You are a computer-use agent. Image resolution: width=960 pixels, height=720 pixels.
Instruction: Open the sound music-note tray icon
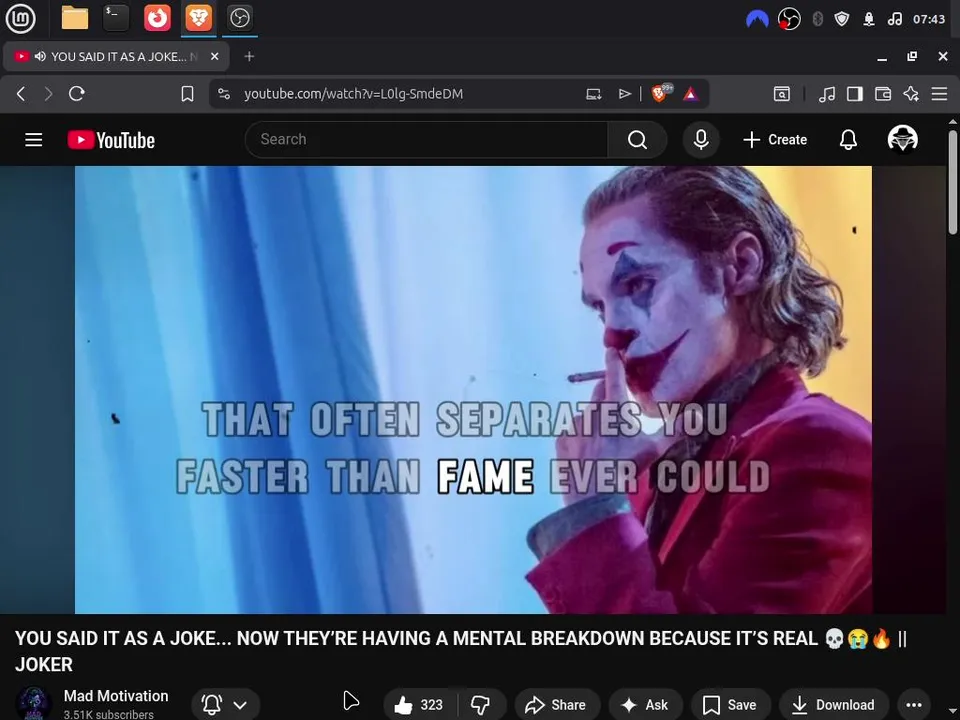point(894,20)
